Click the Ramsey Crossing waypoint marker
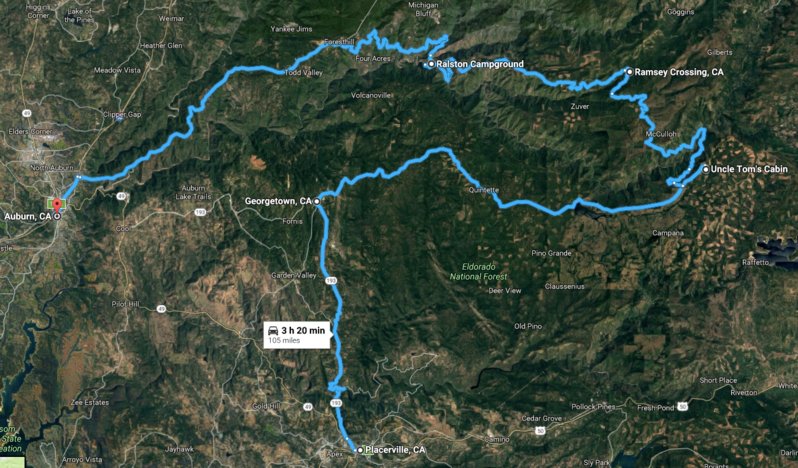 [630, 72]
